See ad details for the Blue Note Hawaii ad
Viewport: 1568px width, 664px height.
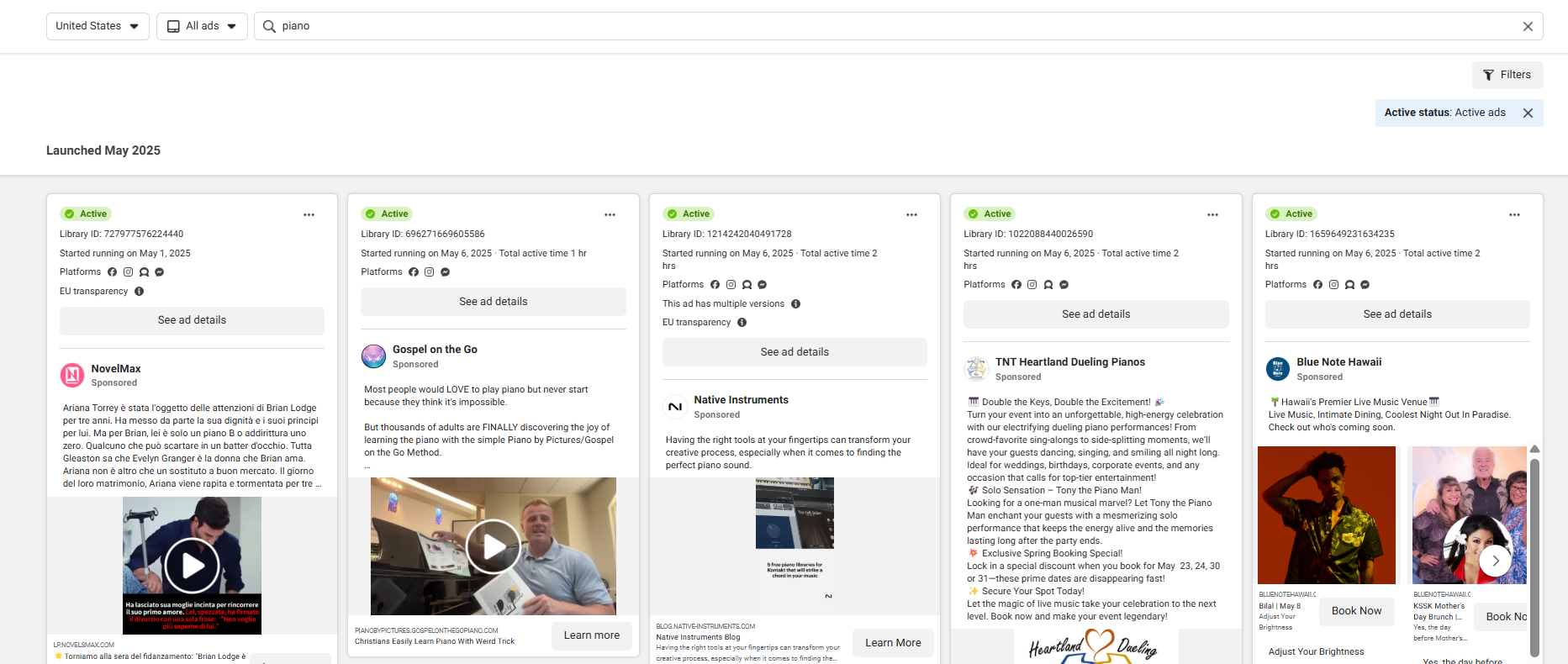(1397, 314)
